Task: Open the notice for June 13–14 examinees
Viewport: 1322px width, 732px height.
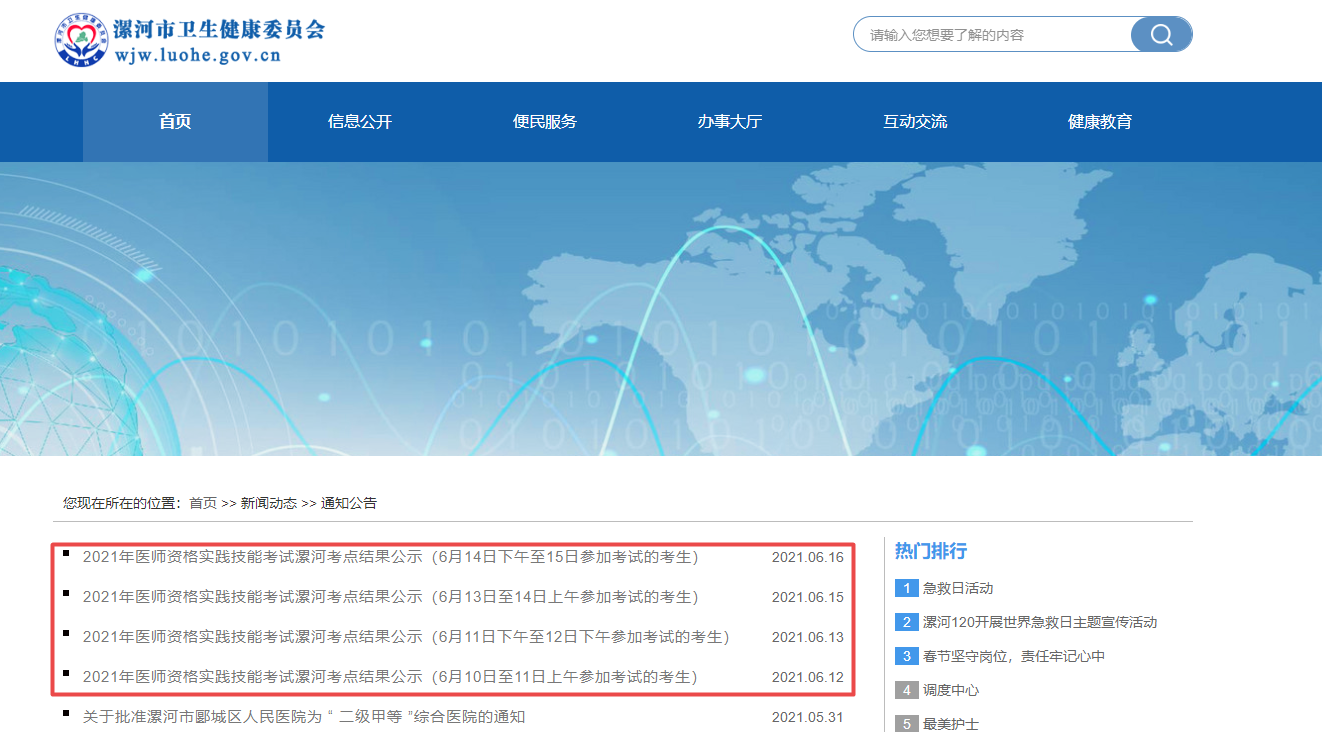Action: pos(390,597)
